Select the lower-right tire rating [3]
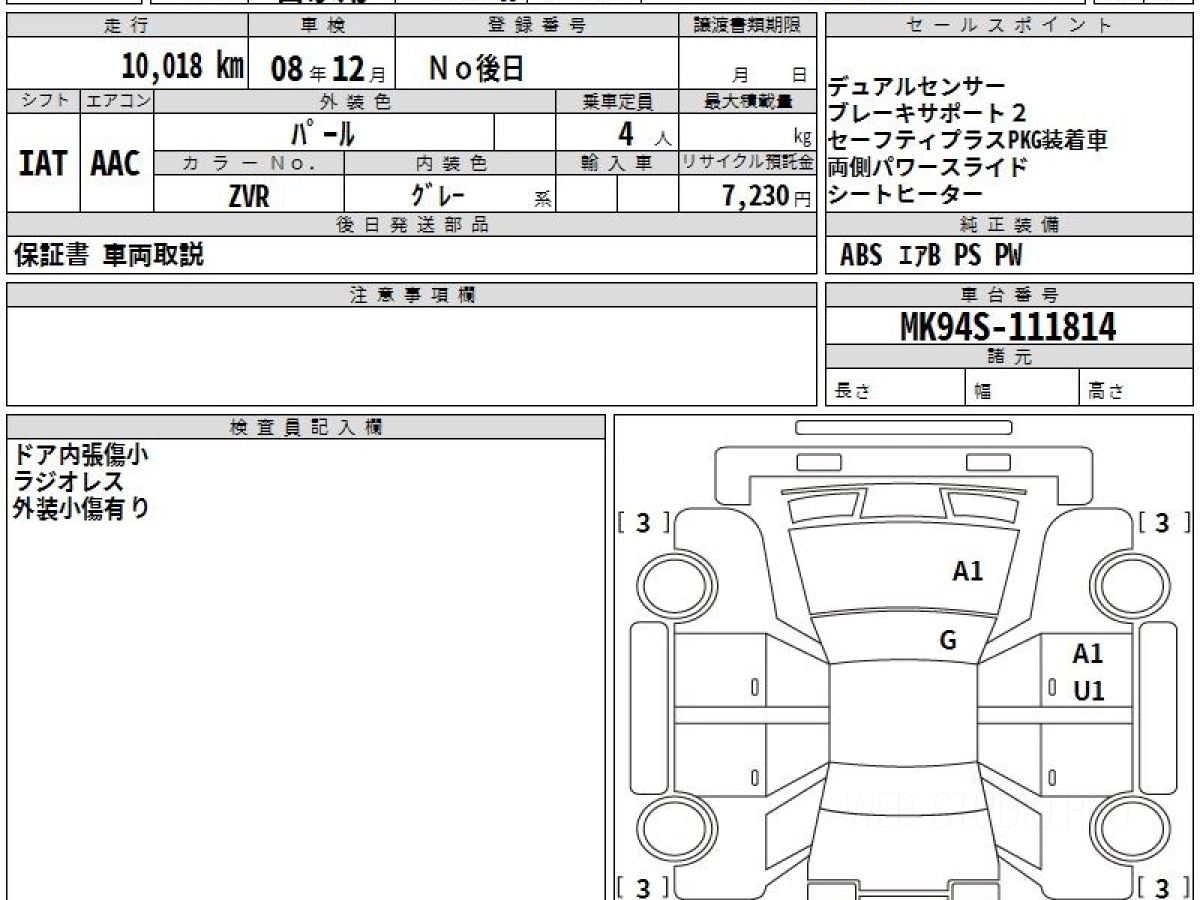This screenshot has width=1200, height=900. [1165, 886]
